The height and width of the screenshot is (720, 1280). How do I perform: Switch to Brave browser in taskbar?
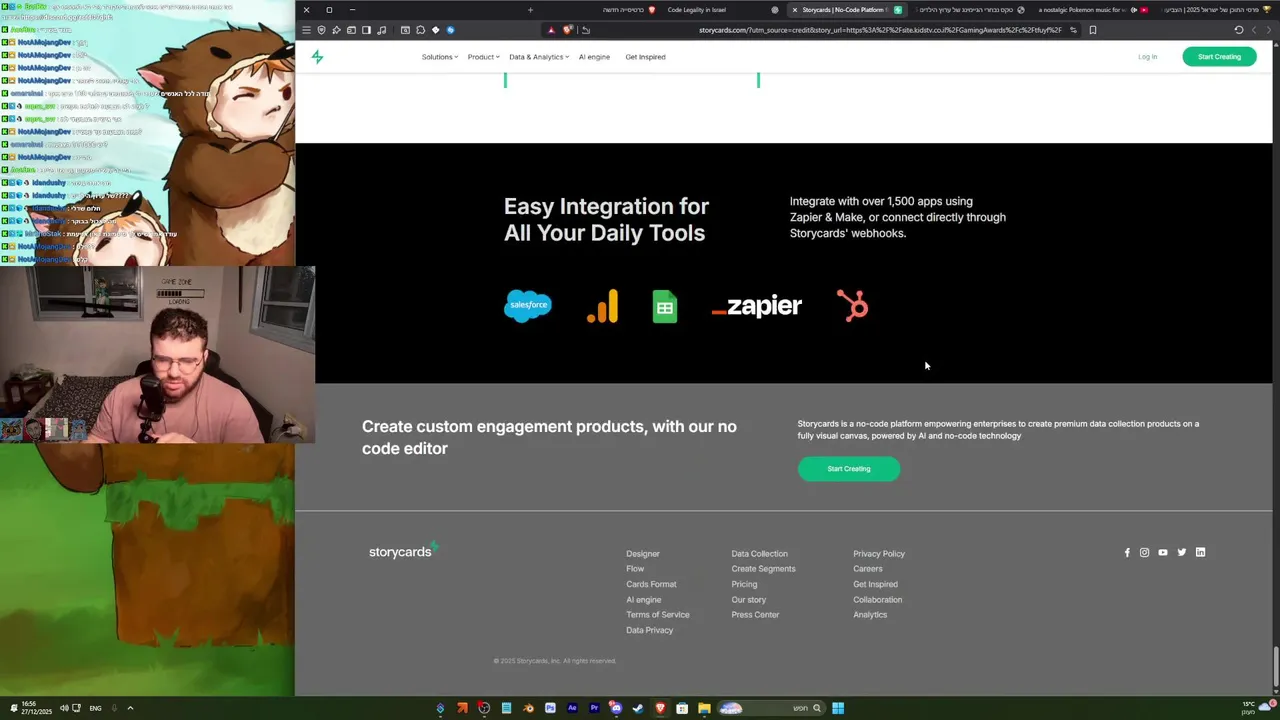pos(660,708)
